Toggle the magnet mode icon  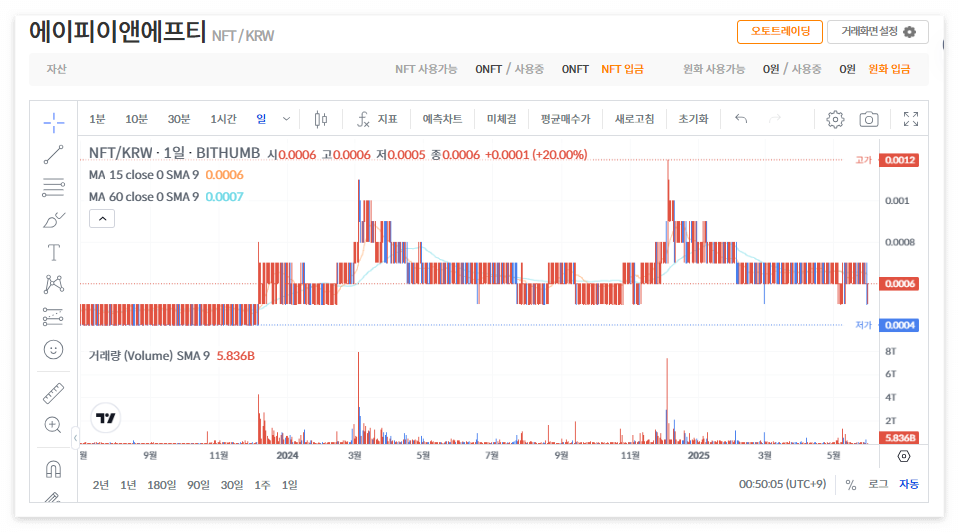pyautogui.click(x=54, y=469)
